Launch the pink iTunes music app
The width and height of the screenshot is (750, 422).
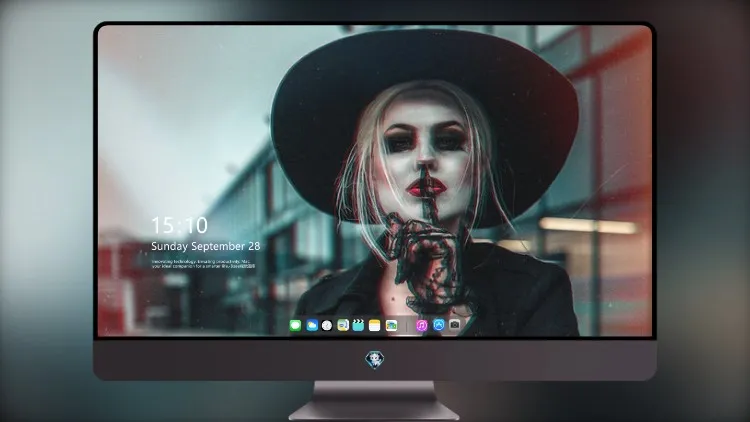point(421,325)
